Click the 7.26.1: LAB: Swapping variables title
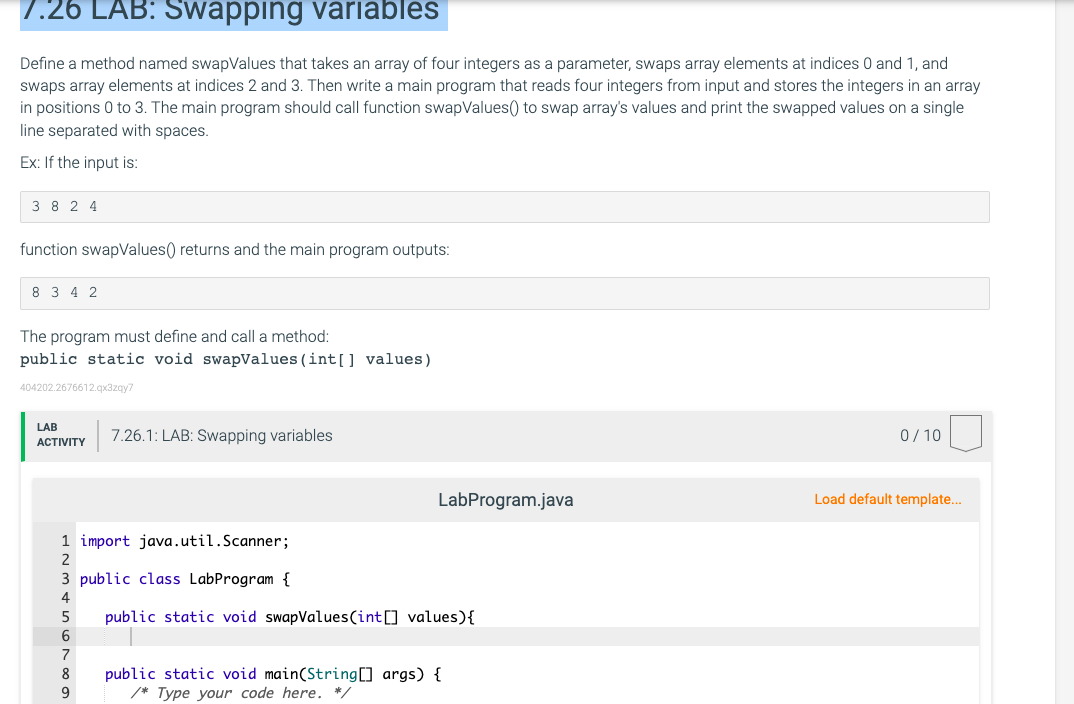 tap(222, 435)
